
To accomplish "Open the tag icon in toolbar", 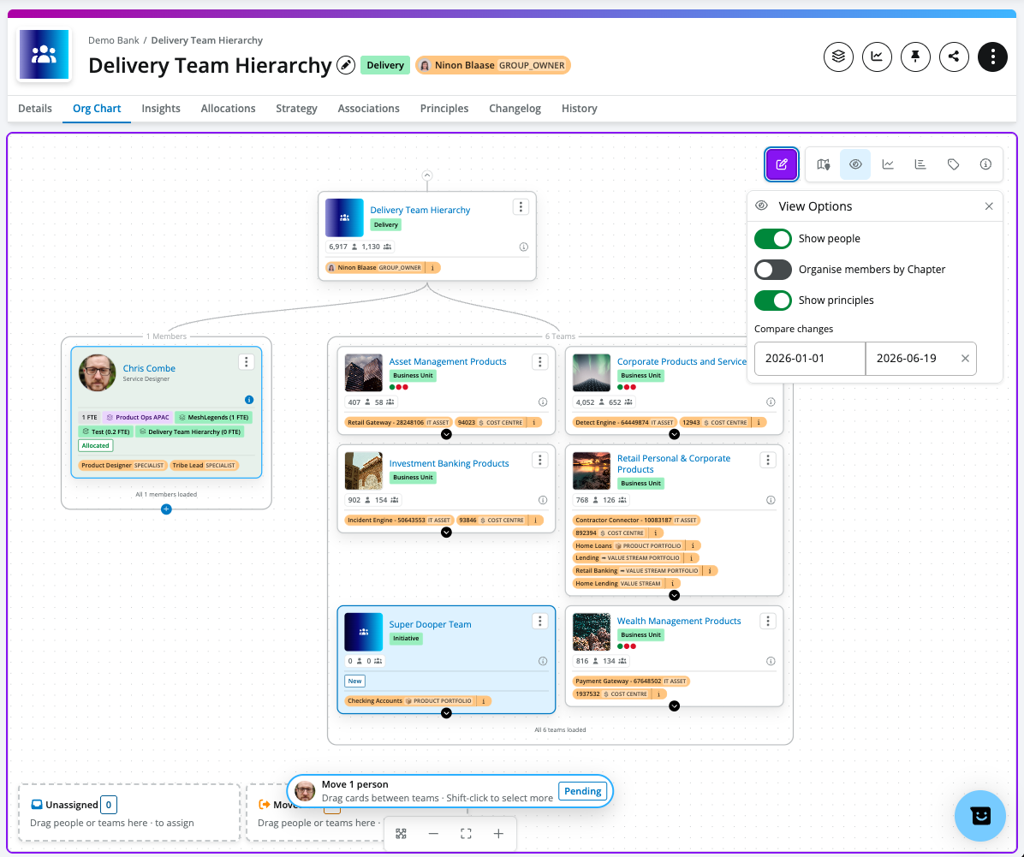I will (953, 164).
